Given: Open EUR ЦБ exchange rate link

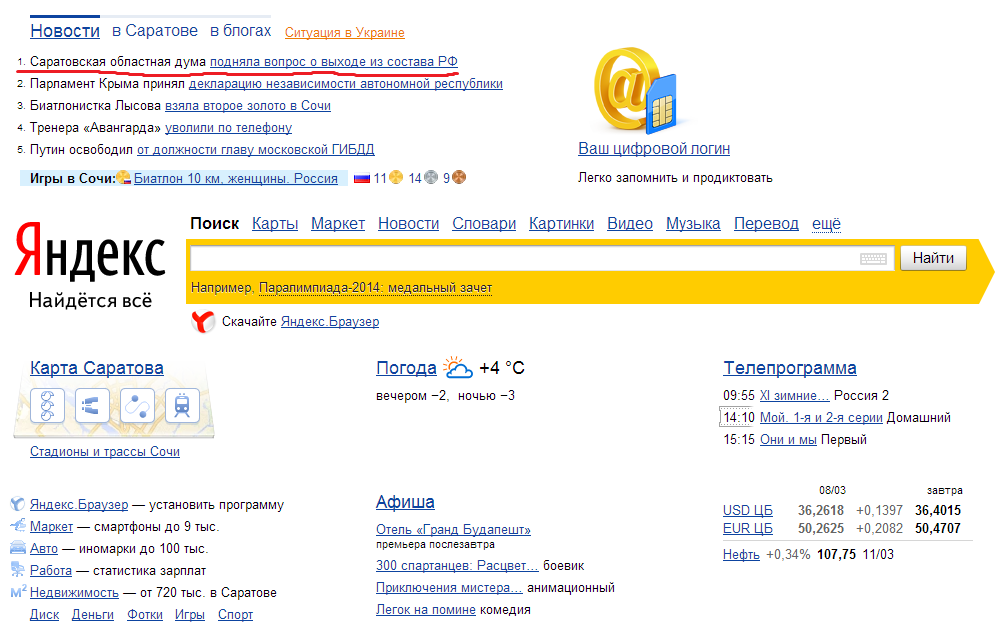Looking at the screenshot, I should click(x=748, y=528).
